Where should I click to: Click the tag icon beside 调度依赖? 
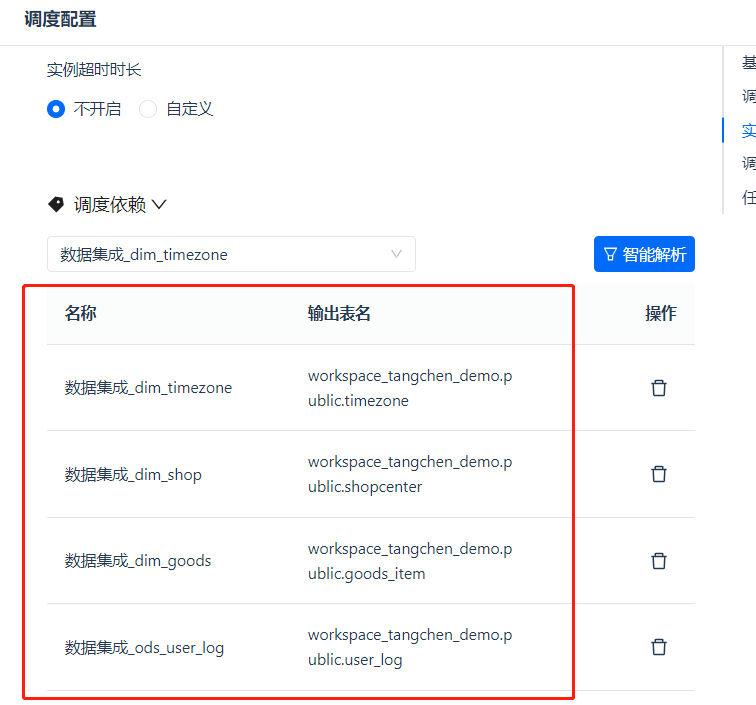click(x=56, y=204)
